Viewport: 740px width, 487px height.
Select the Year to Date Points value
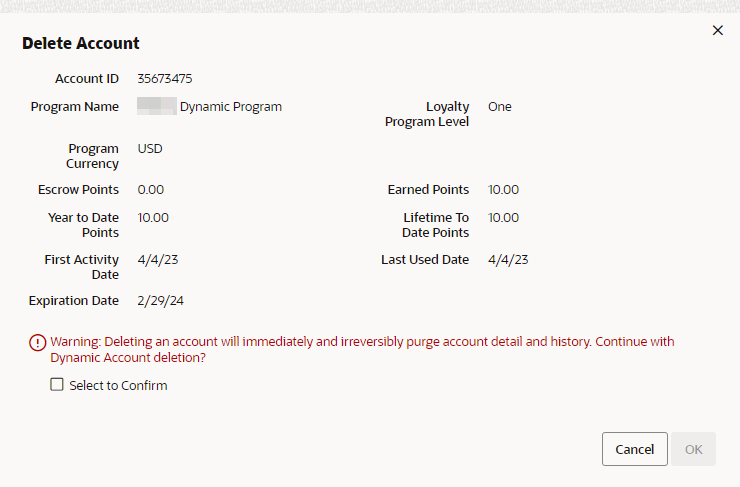[153, 218]
